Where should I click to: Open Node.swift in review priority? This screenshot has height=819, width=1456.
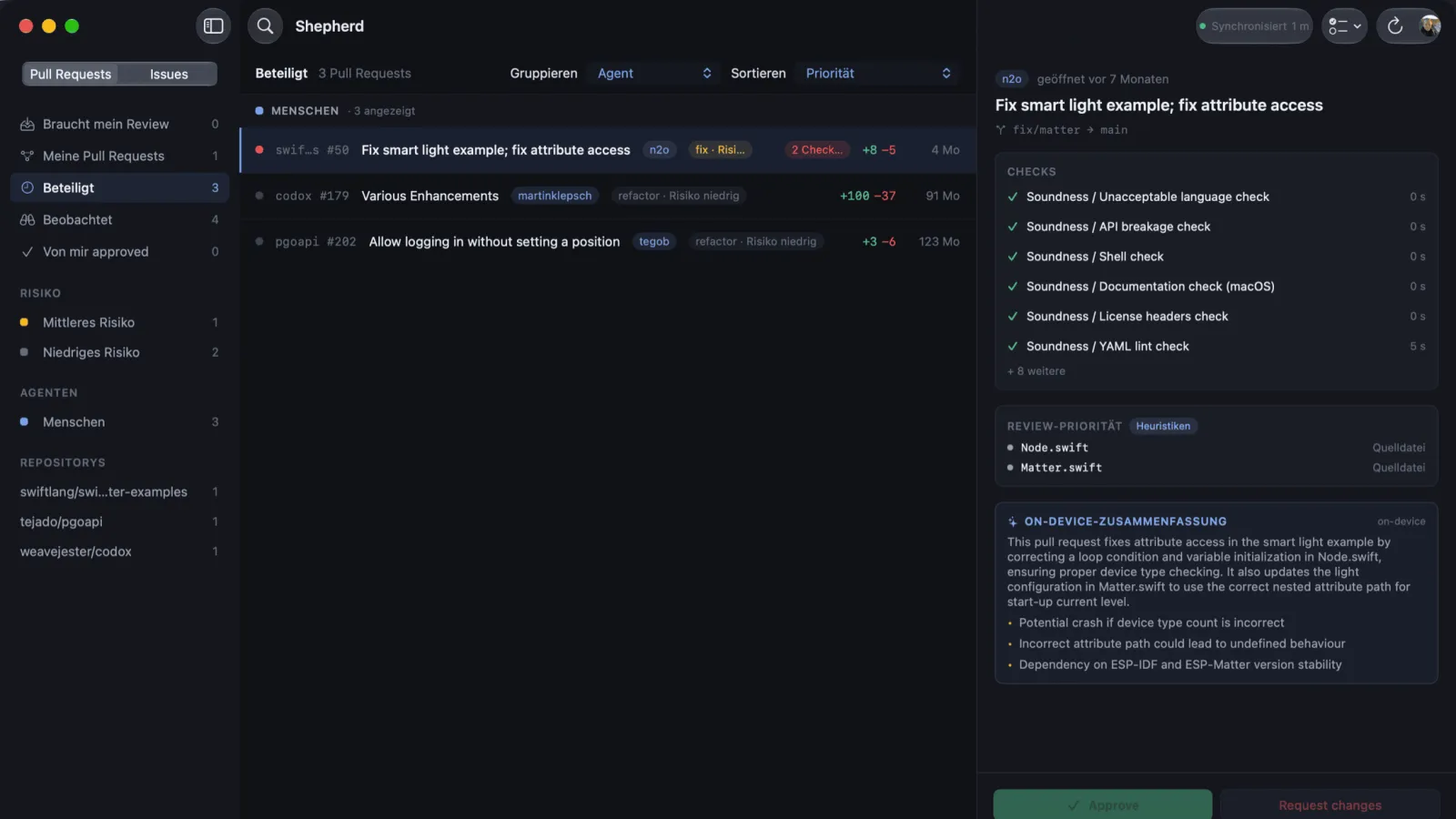[1216, 448]
